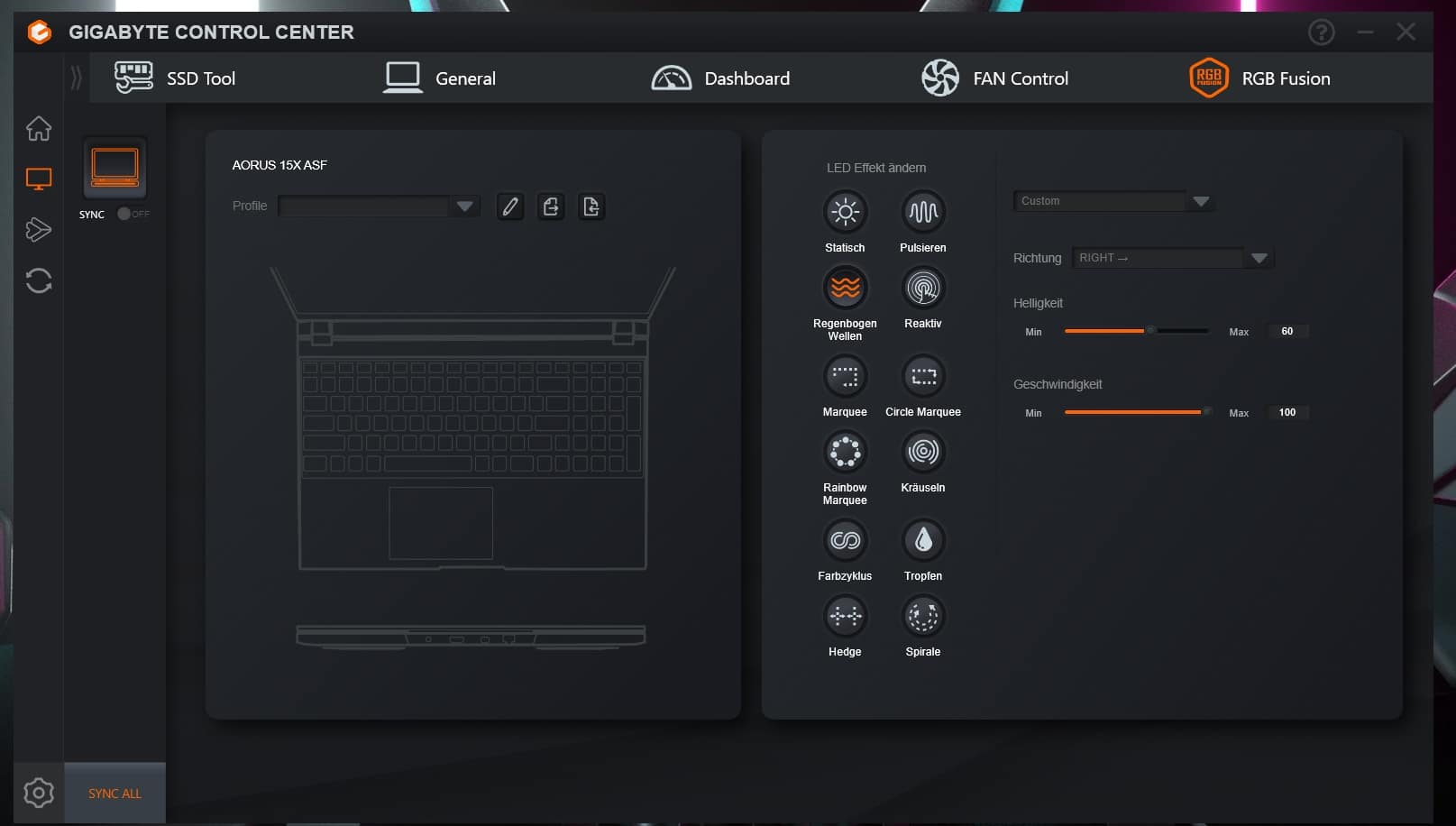Click the Helligkeit brightness slider
The height and width of the screenshot is (826, 1456).
pyautogui.click(x=1136, y=331)
